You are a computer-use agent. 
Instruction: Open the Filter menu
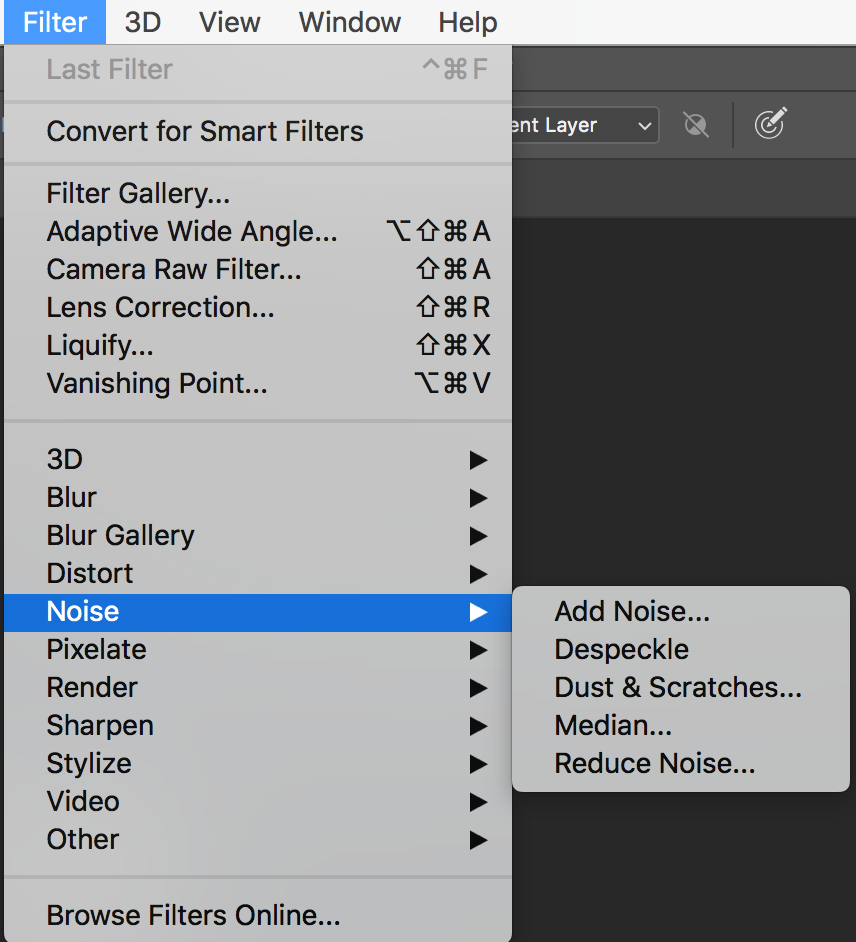[x=55, y=22]
